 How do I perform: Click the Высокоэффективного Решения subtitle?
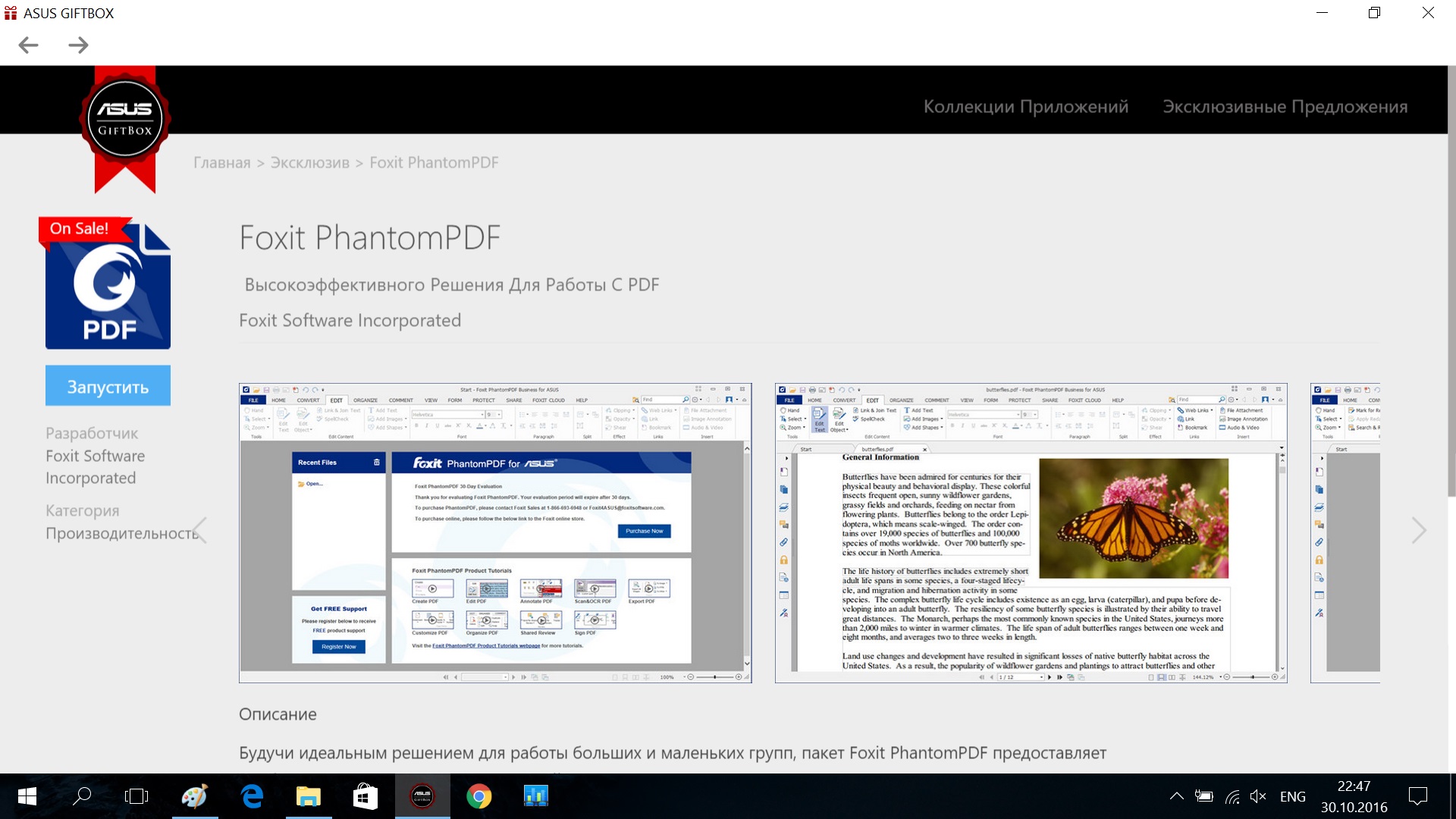click(452, 285)
